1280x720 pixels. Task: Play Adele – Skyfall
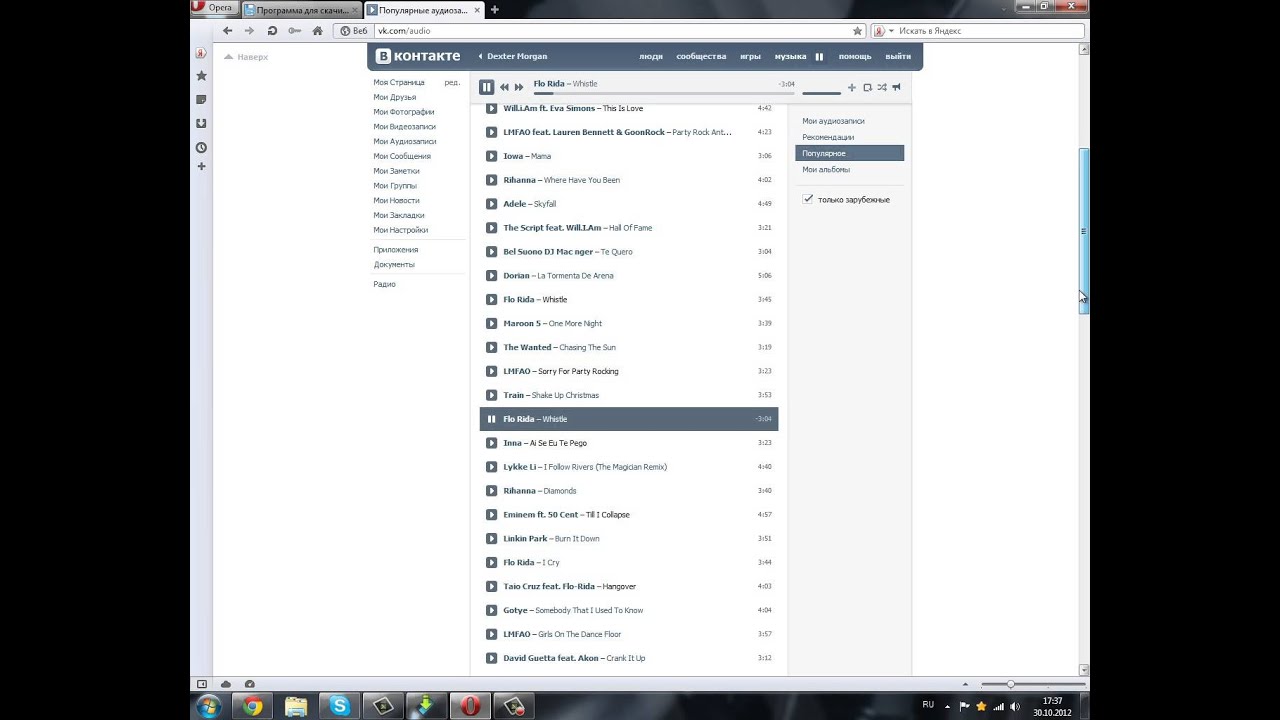[491, 204]
